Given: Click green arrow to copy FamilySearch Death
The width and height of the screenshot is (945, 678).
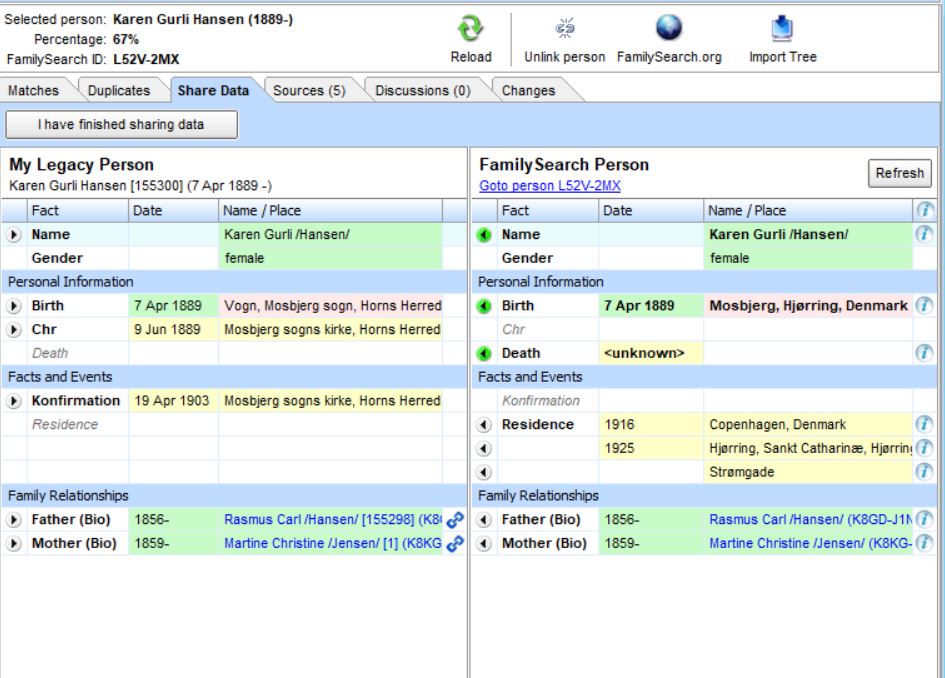Looking at the screenshot, I should pyautogui.click(x=484, y=353).
